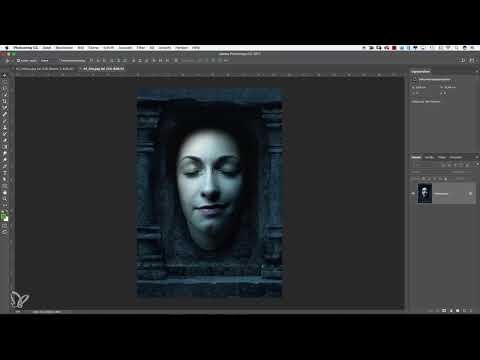
Task: Select the History Brush tool
Action: 5,134
